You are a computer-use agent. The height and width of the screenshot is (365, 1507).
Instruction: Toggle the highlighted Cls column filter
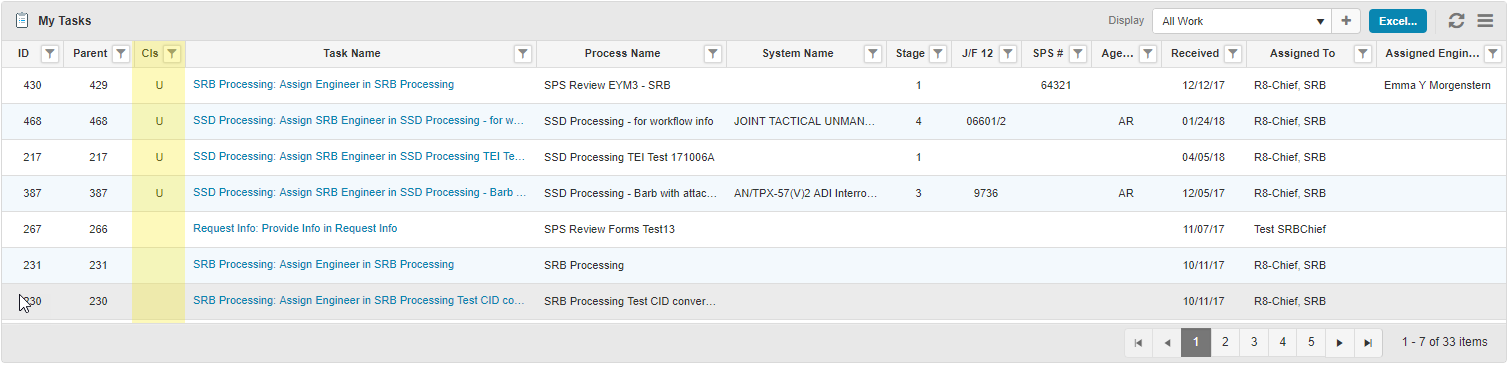[x=171, y=54]
